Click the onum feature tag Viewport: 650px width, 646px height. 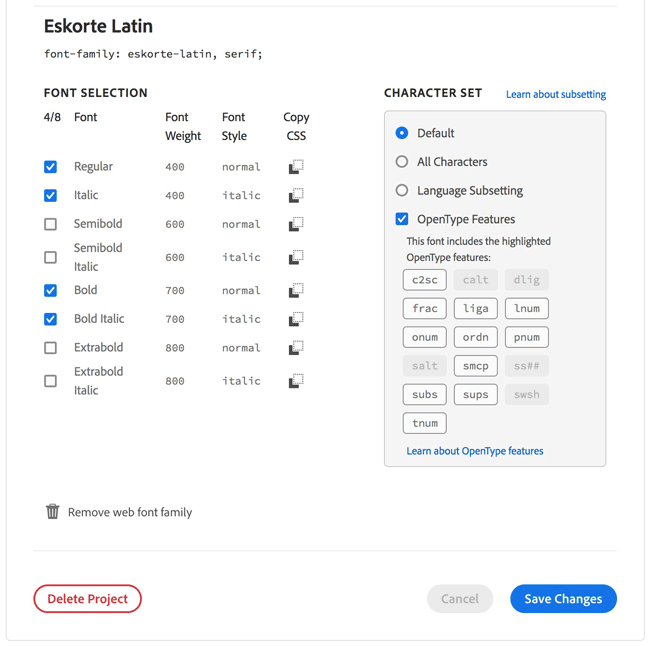point(424,337)
